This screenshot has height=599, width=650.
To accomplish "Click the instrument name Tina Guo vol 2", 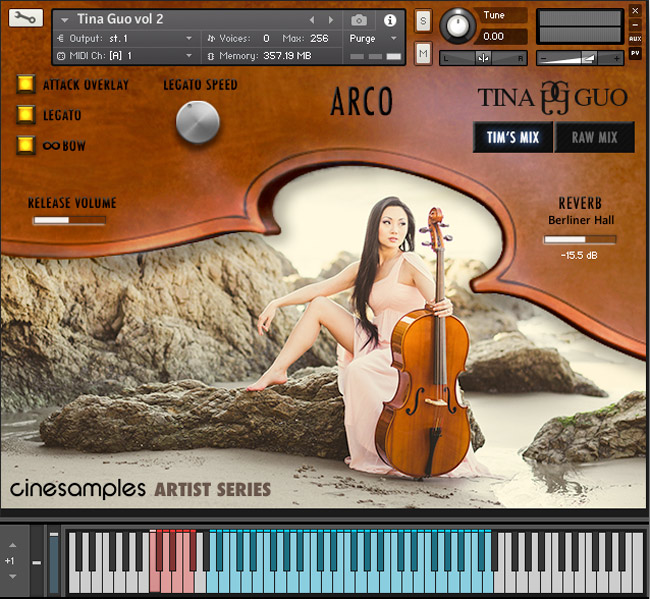I will [120, 19].
